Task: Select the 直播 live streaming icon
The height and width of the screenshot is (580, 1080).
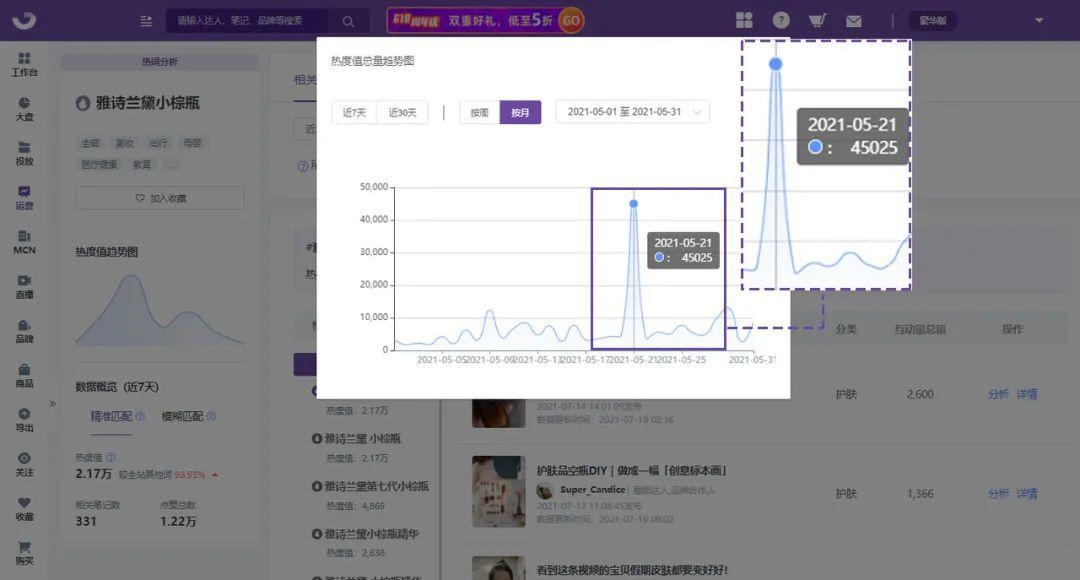Action: coord(23,289)
